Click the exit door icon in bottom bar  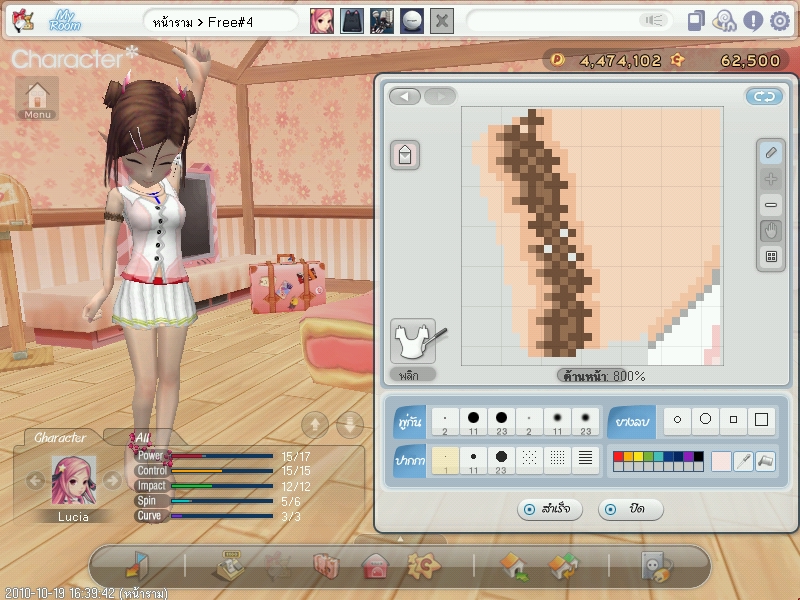(137, 565)
